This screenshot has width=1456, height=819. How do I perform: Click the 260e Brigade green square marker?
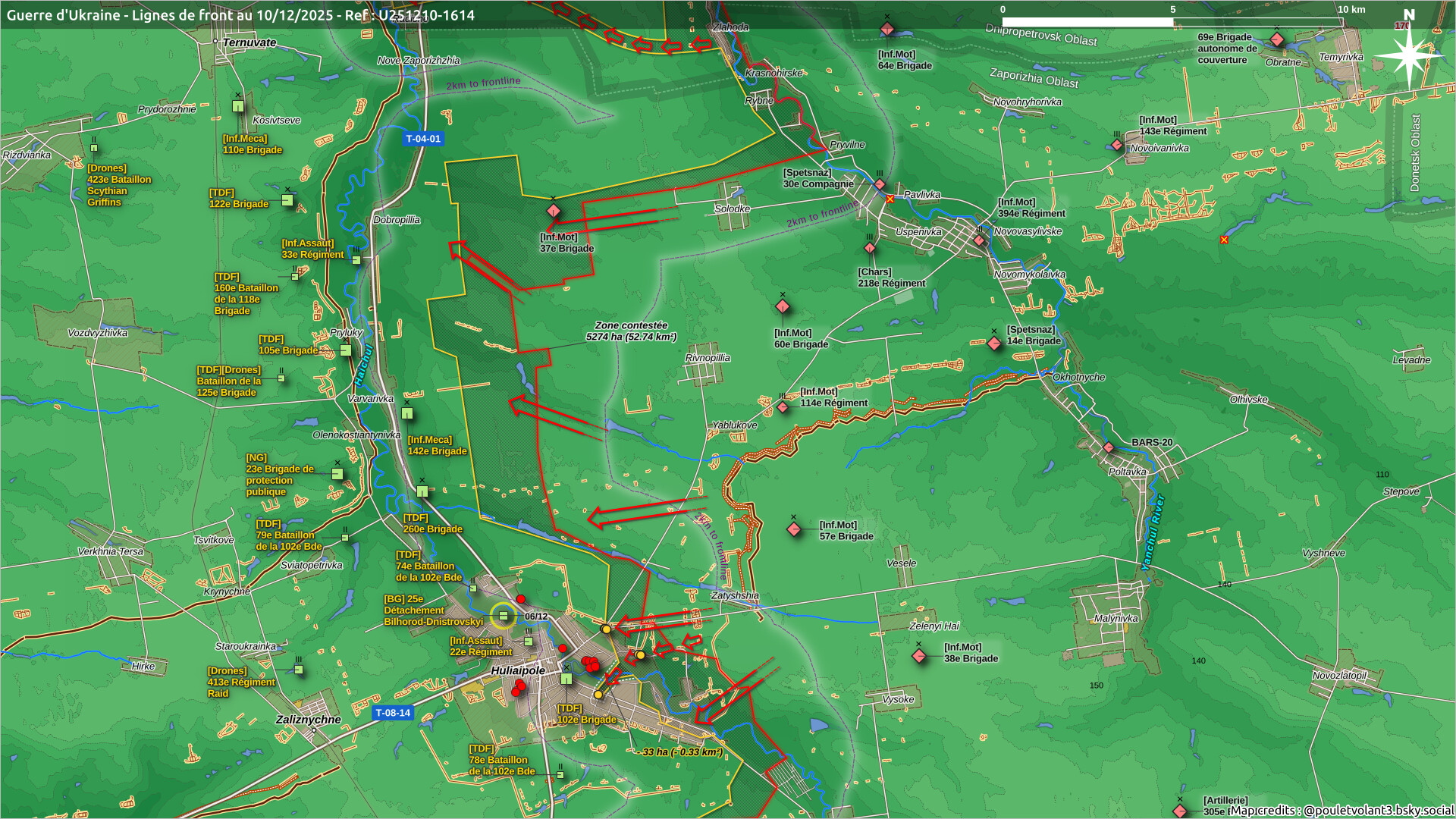tap(422, 491)
